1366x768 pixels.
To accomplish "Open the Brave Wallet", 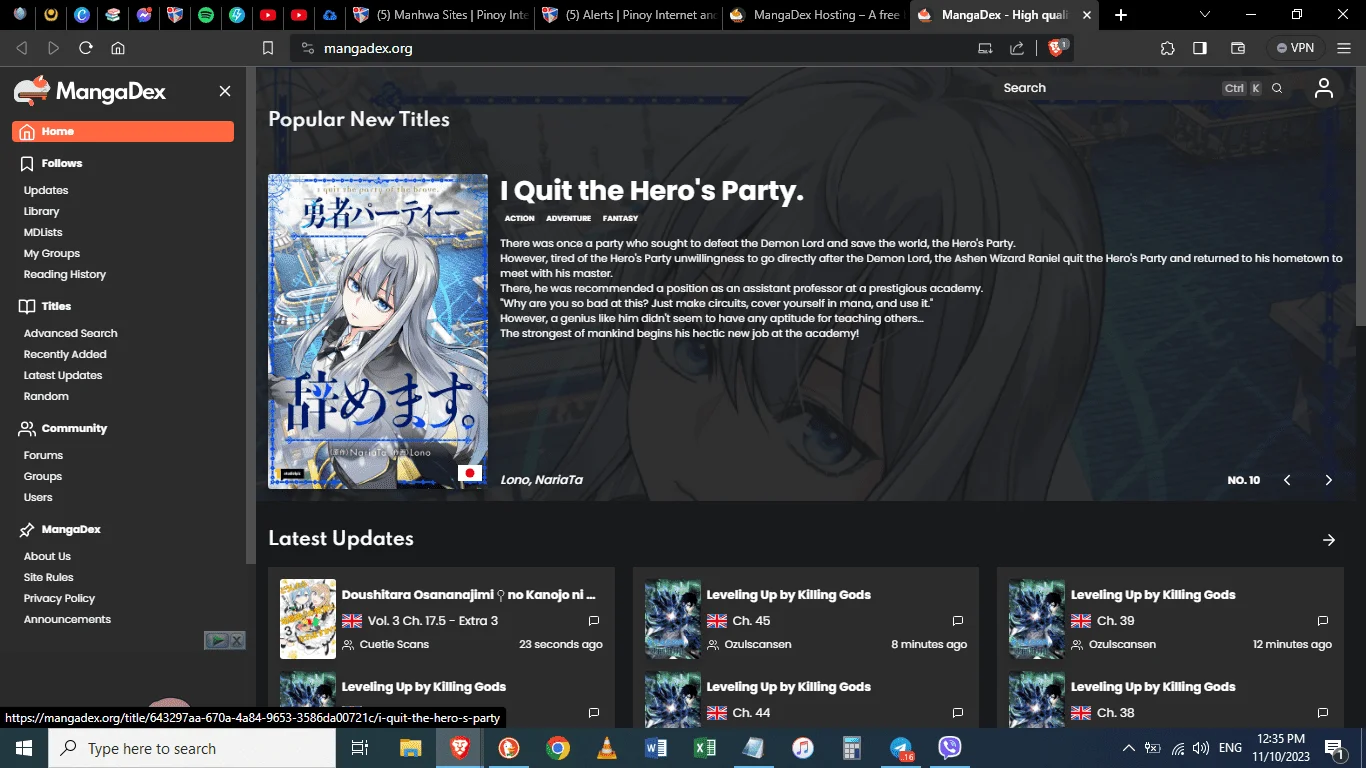I will click(1238, 48).
